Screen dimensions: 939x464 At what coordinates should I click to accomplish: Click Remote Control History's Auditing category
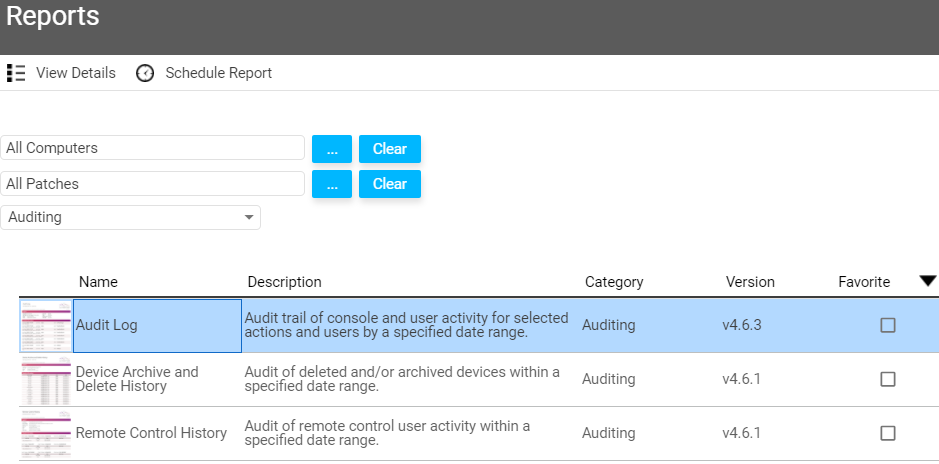(608, 433)
